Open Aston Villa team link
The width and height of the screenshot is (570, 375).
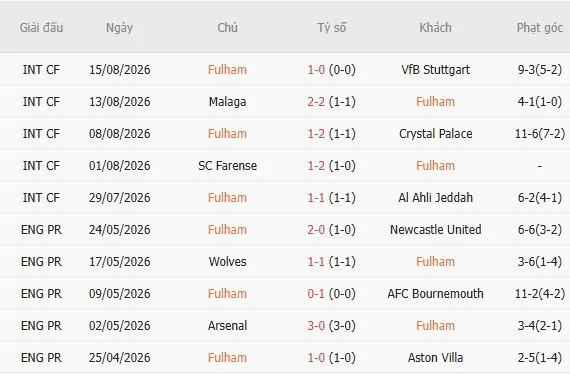(x=435, y=357)
